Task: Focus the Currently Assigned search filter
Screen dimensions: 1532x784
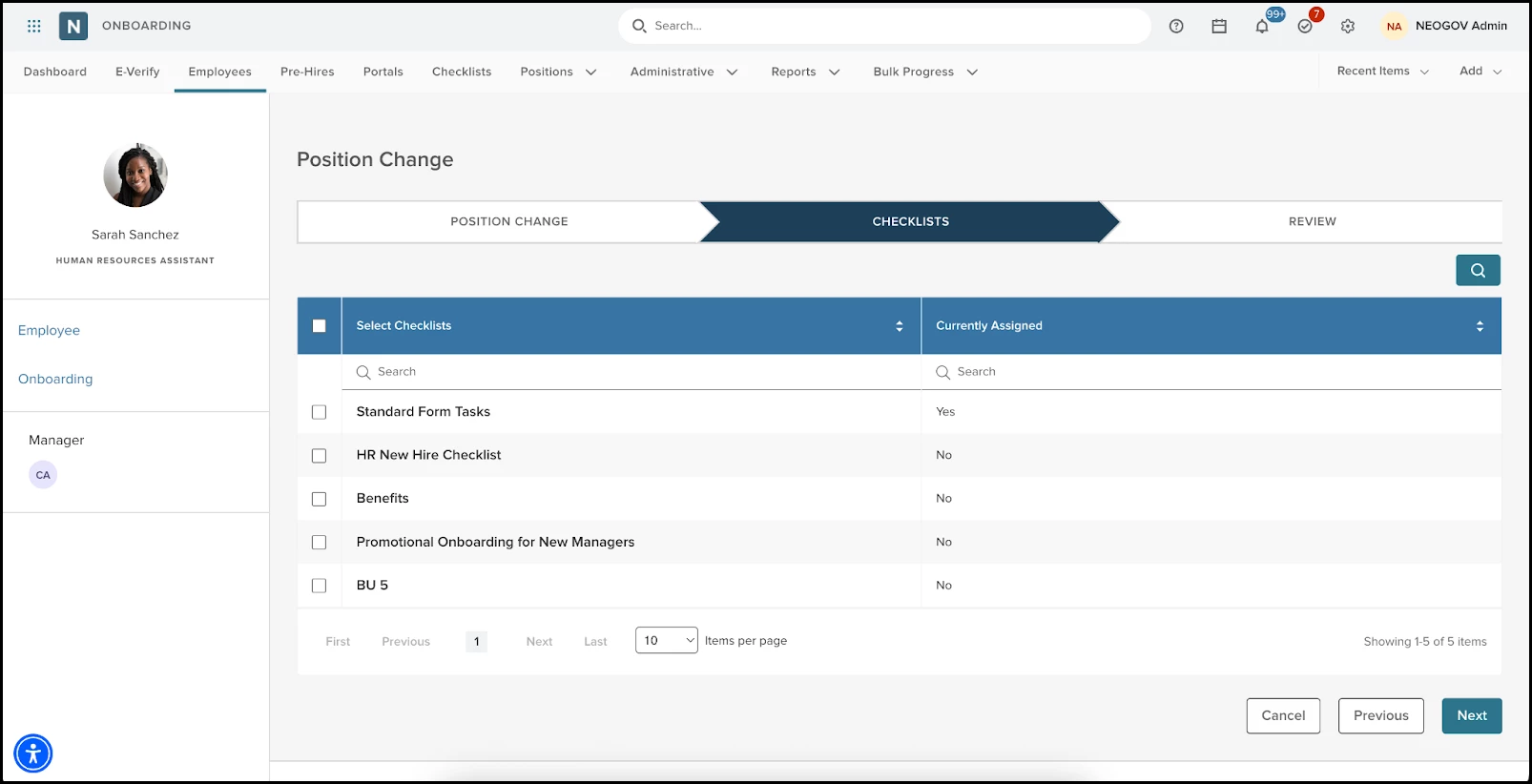Action: 1211,372
